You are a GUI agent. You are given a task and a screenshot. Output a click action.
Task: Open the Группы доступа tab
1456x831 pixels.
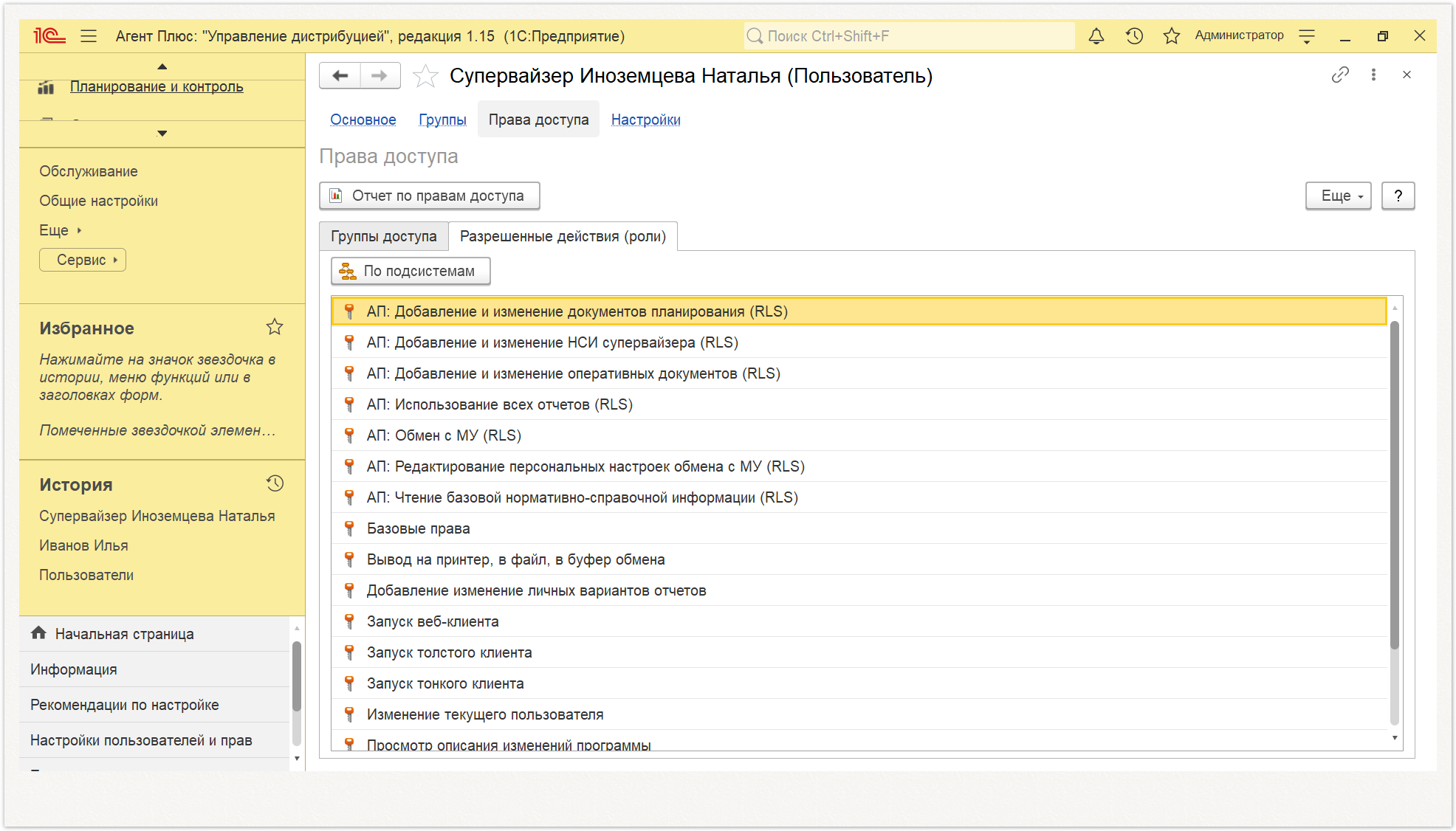(x=384, y=236)
